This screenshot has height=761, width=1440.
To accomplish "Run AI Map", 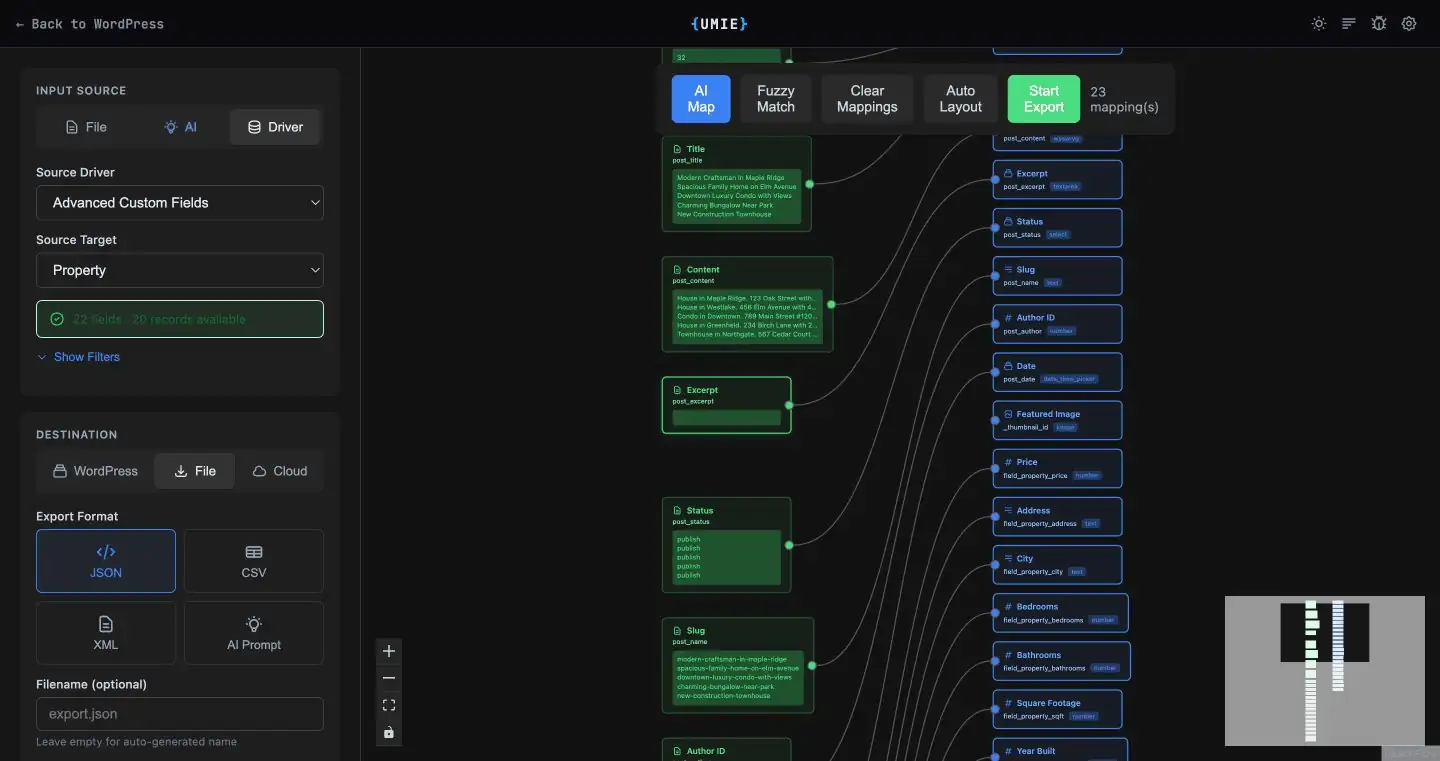I will click(701, 99).
